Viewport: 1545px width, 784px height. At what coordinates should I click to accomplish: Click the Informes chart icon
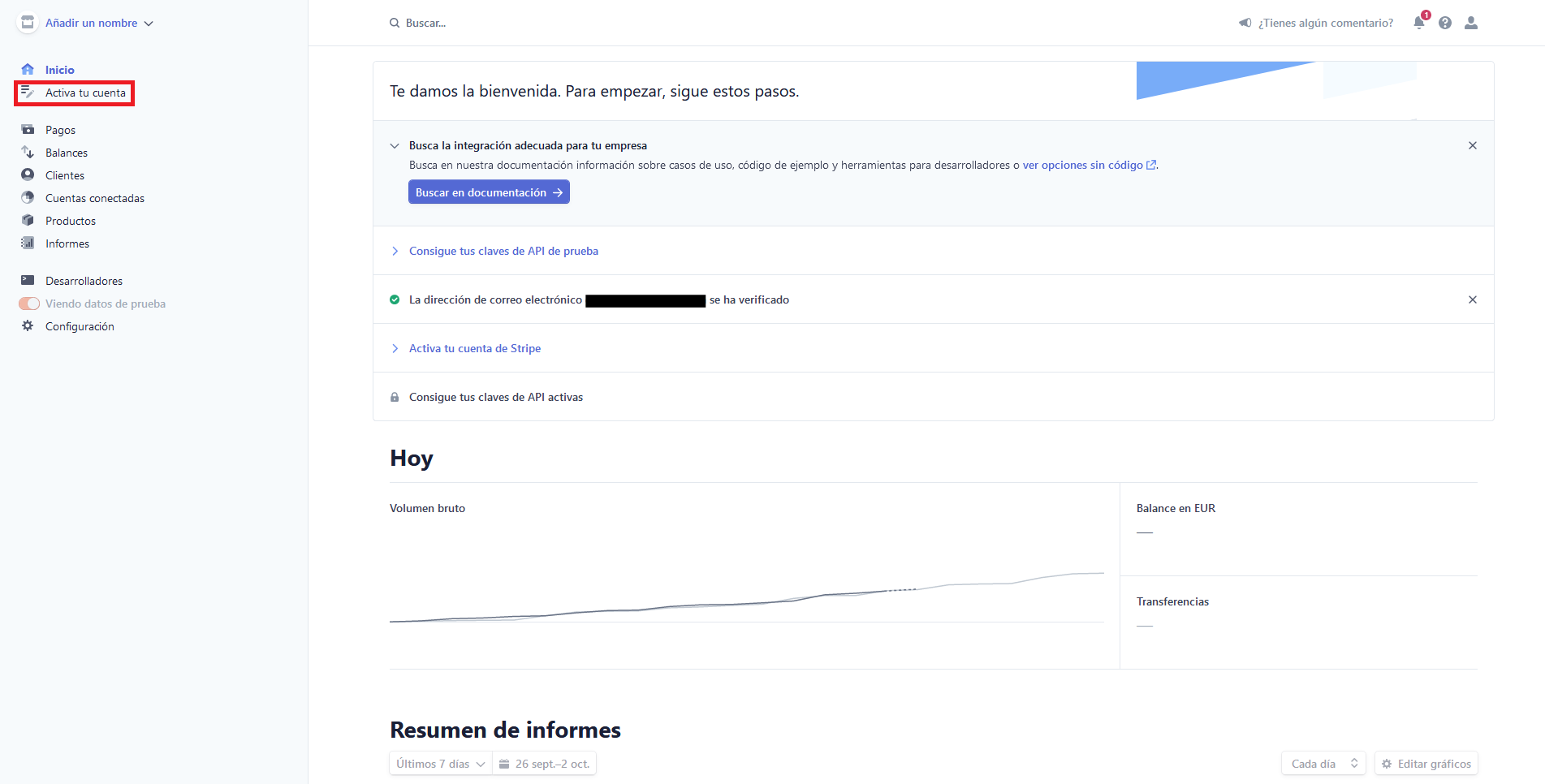pos(28,243)
